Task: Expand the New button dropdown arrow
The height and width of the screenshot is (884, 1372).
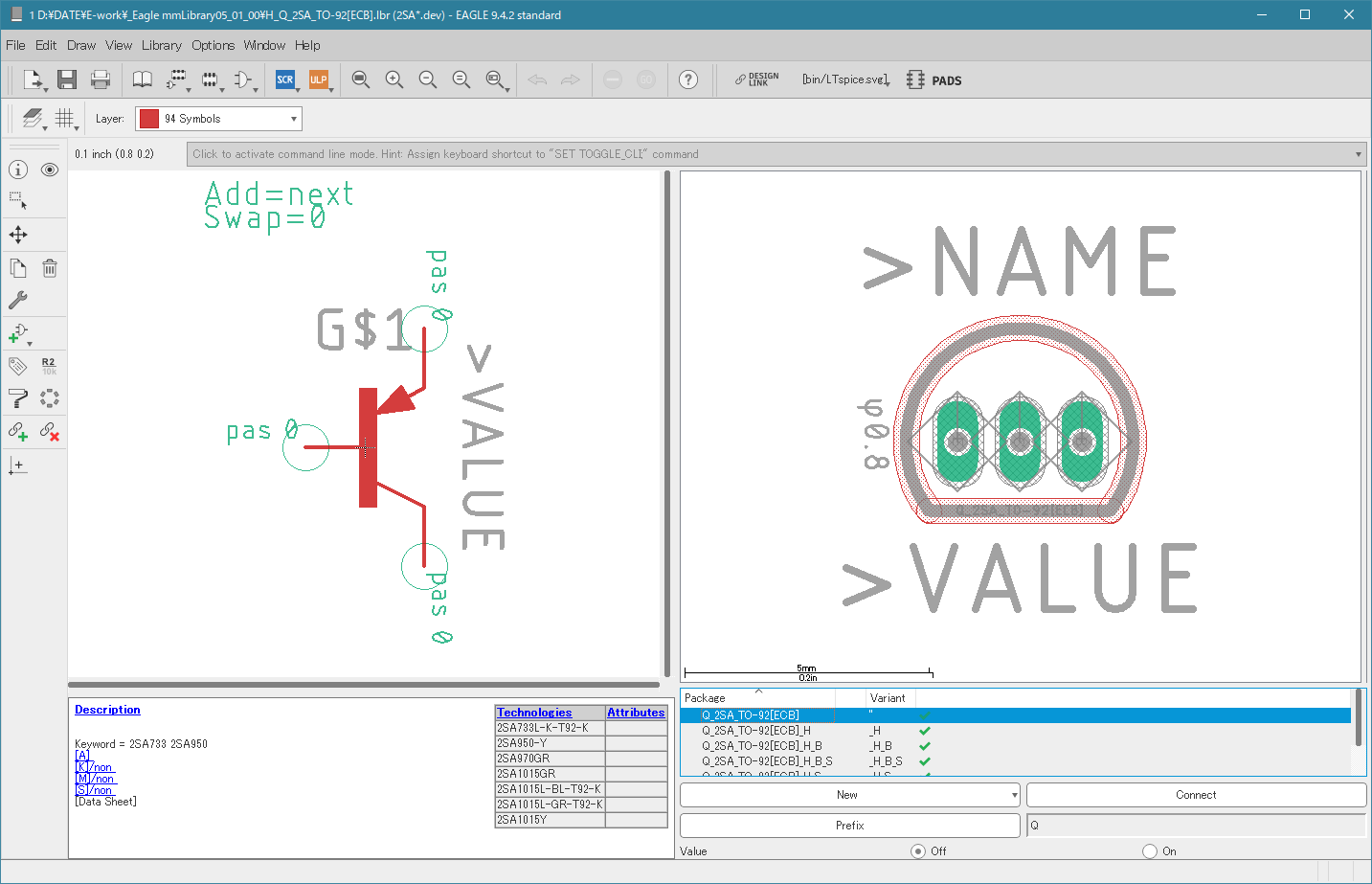Action: [x=1014, y=795]
